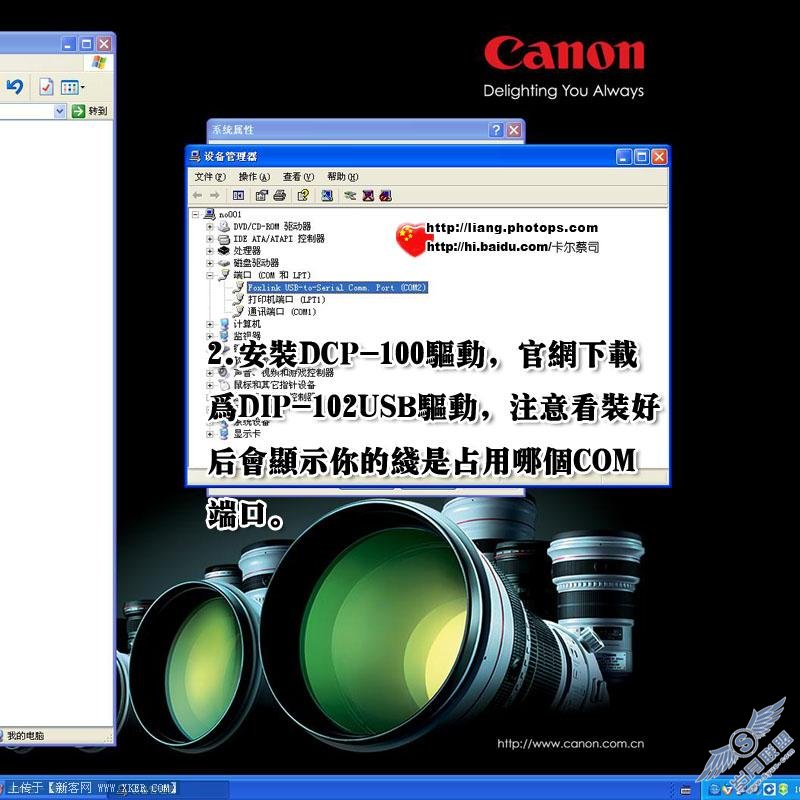The image size is (800, 800).
Task: Select 鼠标和其它指针设备 label
Action: pos(274,385)
